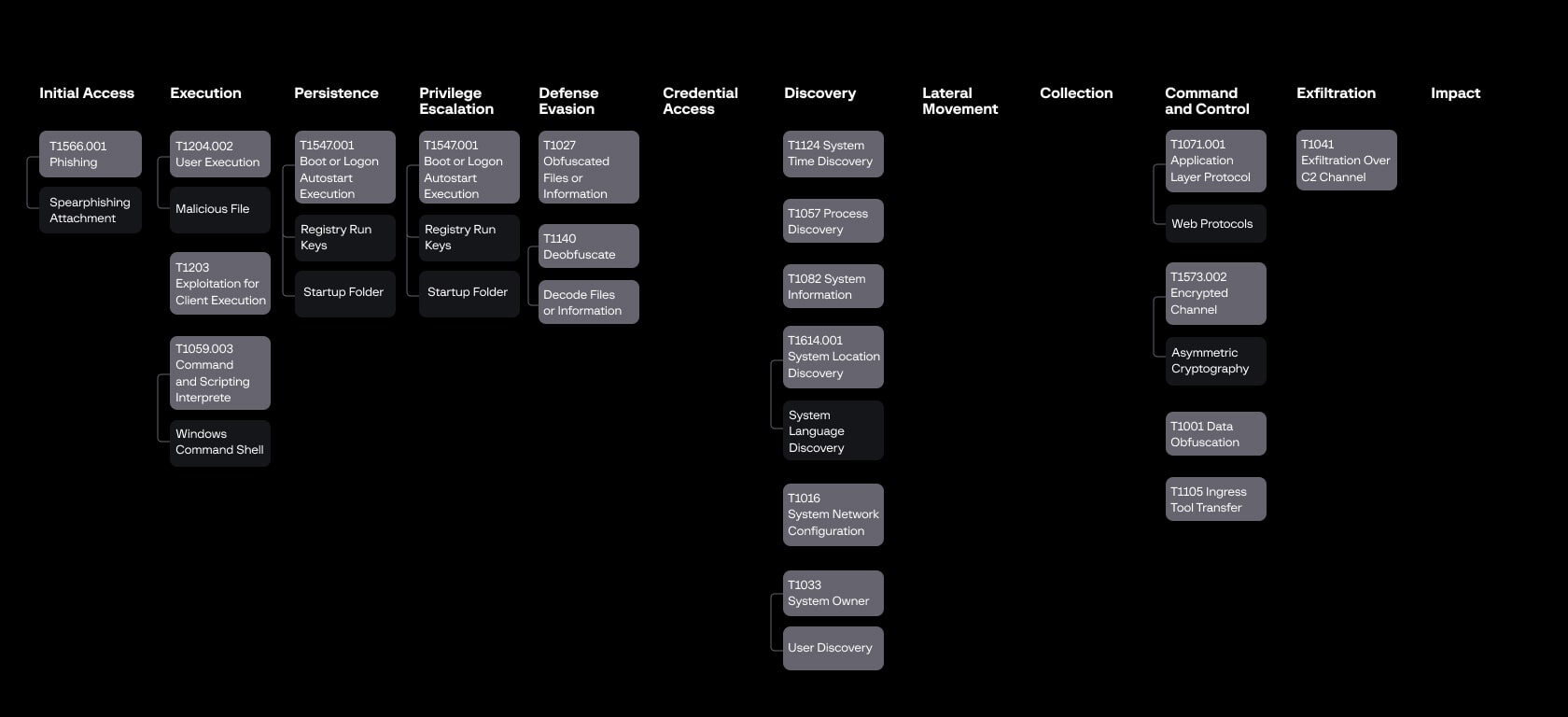Click Decode Files or Information box

point(588,302)
